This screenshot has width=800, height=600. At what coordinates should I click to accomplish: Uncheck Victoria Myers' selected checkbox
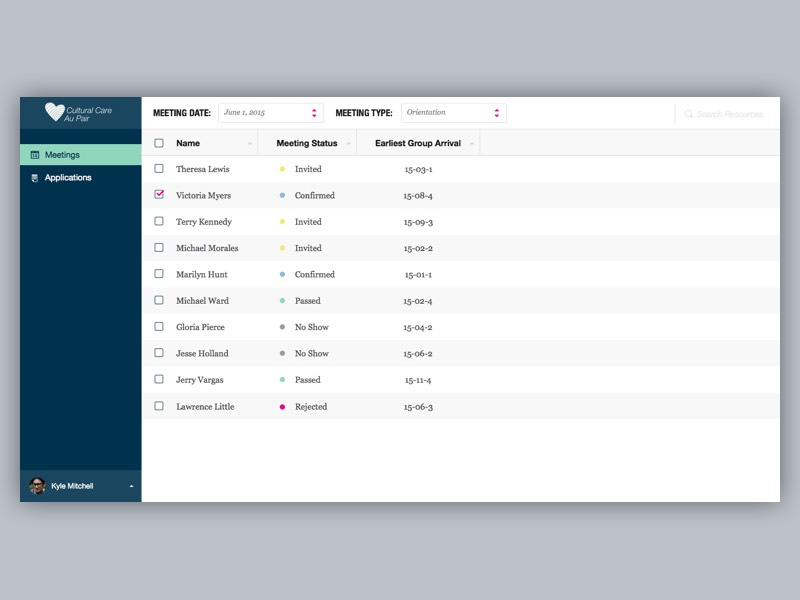tap(159, 195)
